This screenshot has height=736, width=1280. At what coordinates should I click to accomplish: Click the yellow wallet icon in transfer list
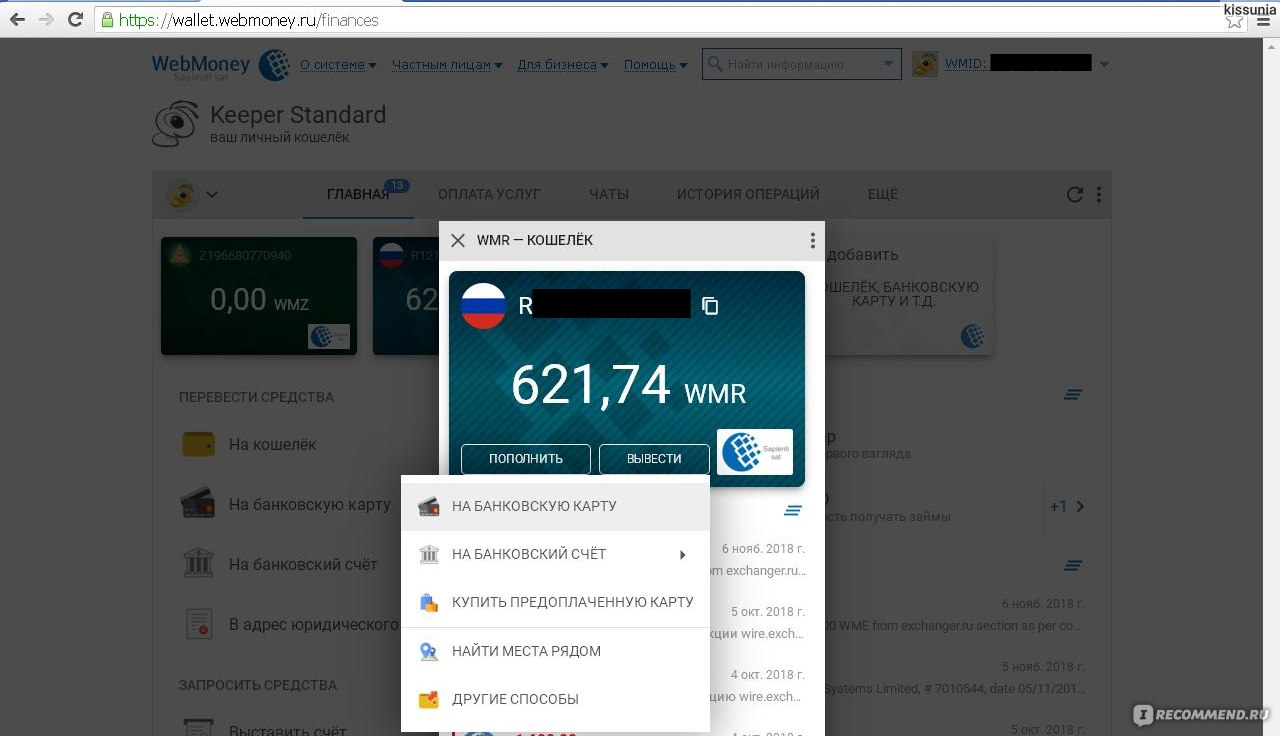[198, 444]
